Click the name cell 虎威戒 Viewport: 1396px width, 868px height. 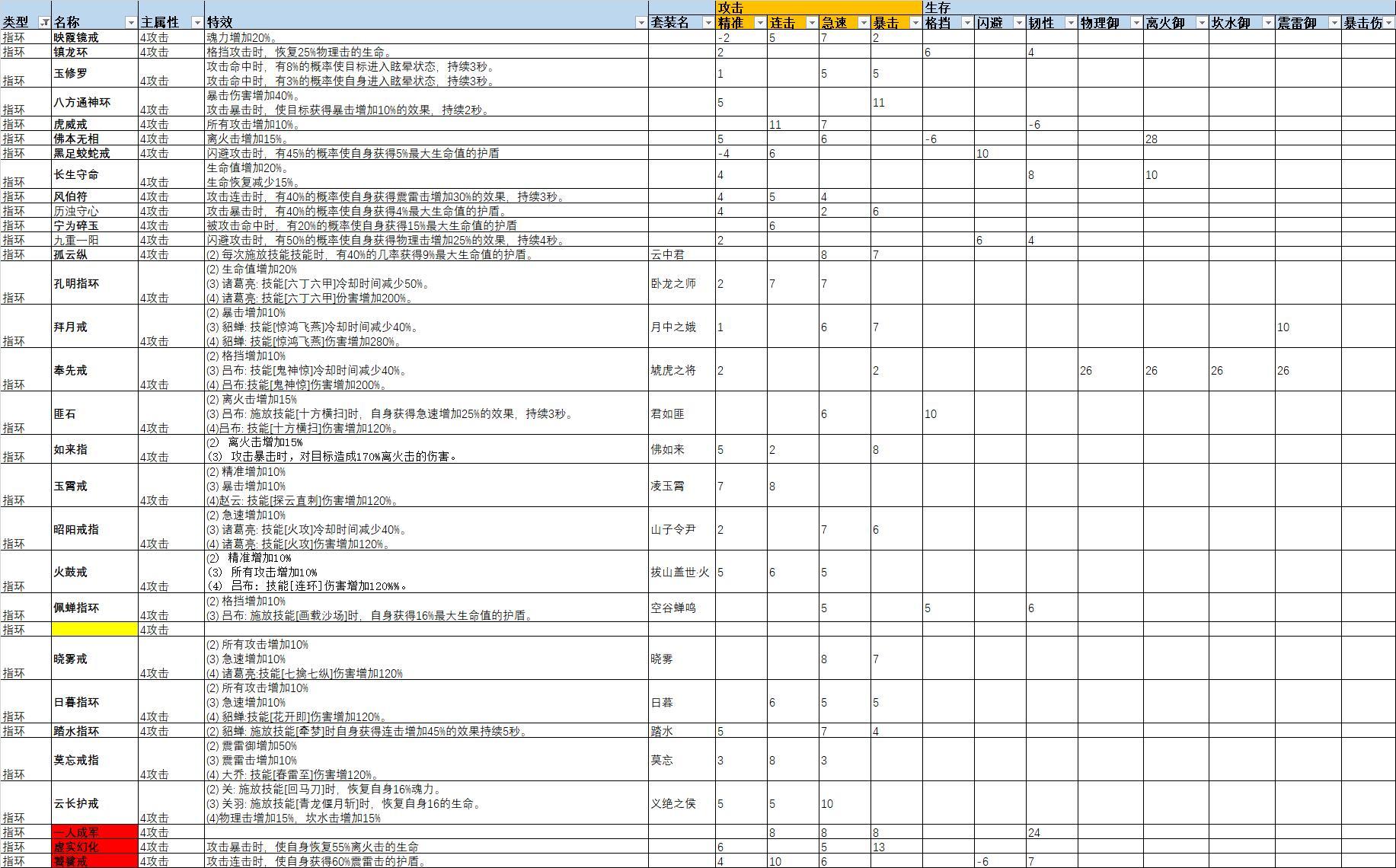tap(94, 124)
